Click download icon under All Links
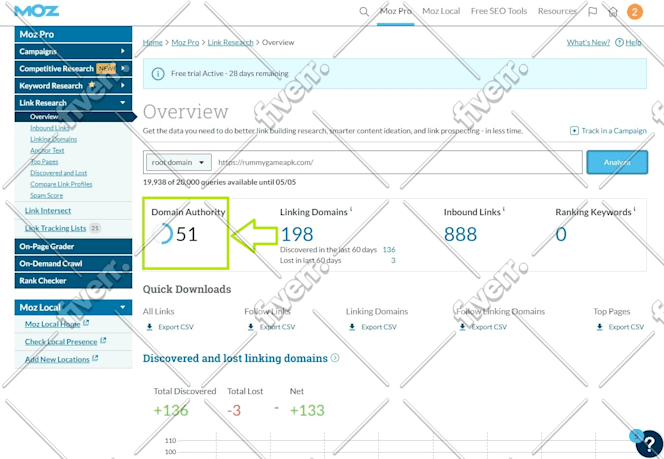Screen dimensions: 664x459 (x=149, y=327)
